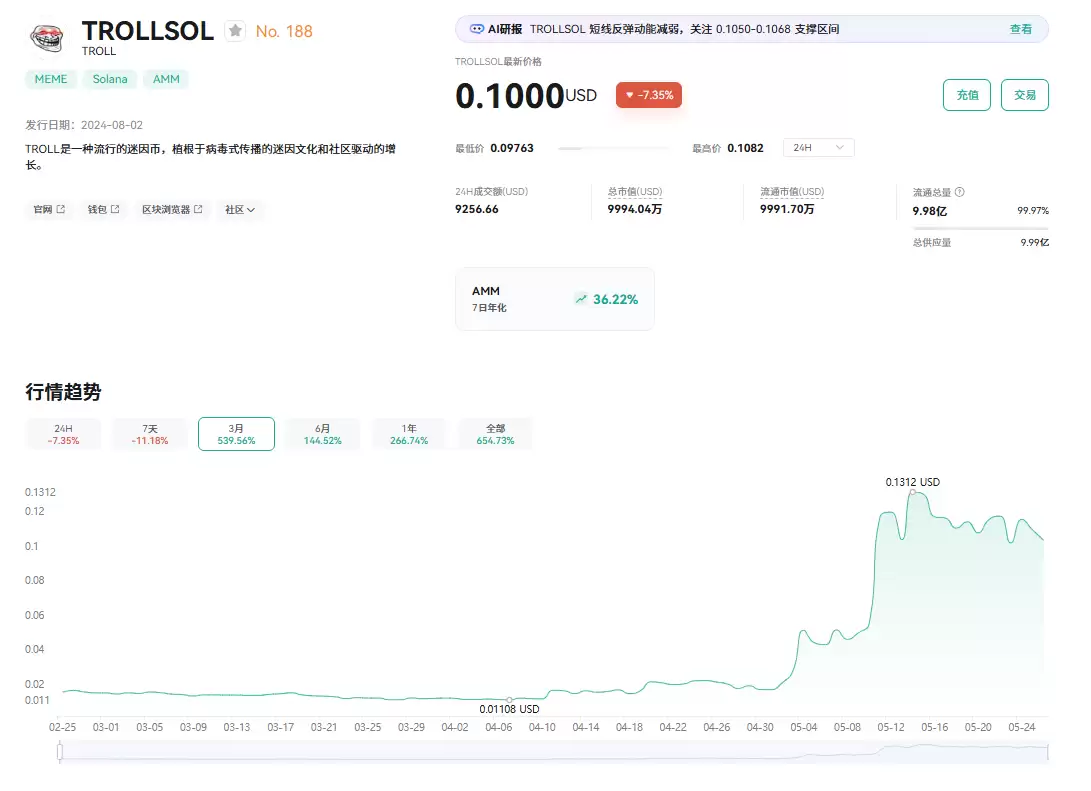
Task: Open the 官网 external link icon
Action: coord(61,209)
